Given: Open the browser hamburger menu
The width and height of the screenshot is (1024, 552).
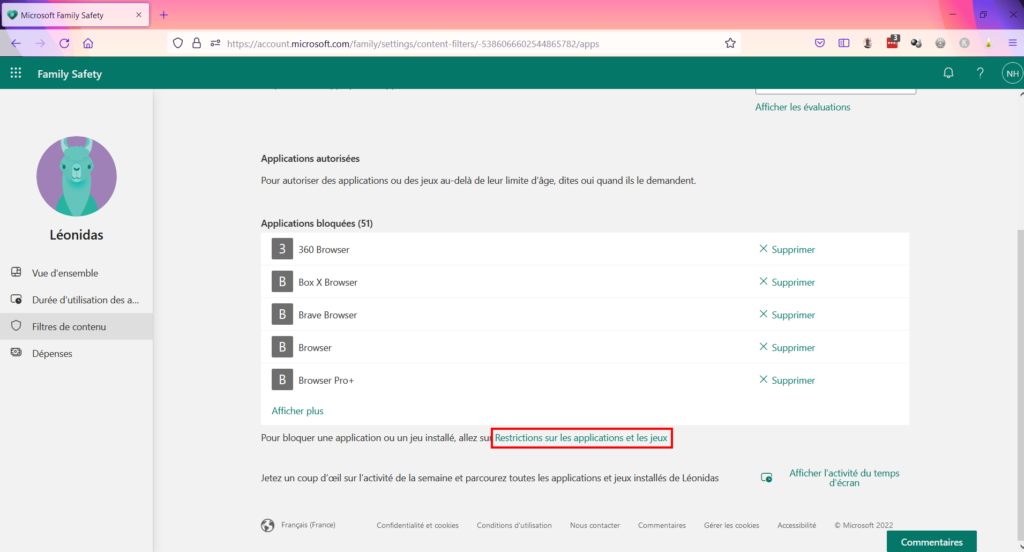Looking at the screenshot, I should coord(1012,43).
